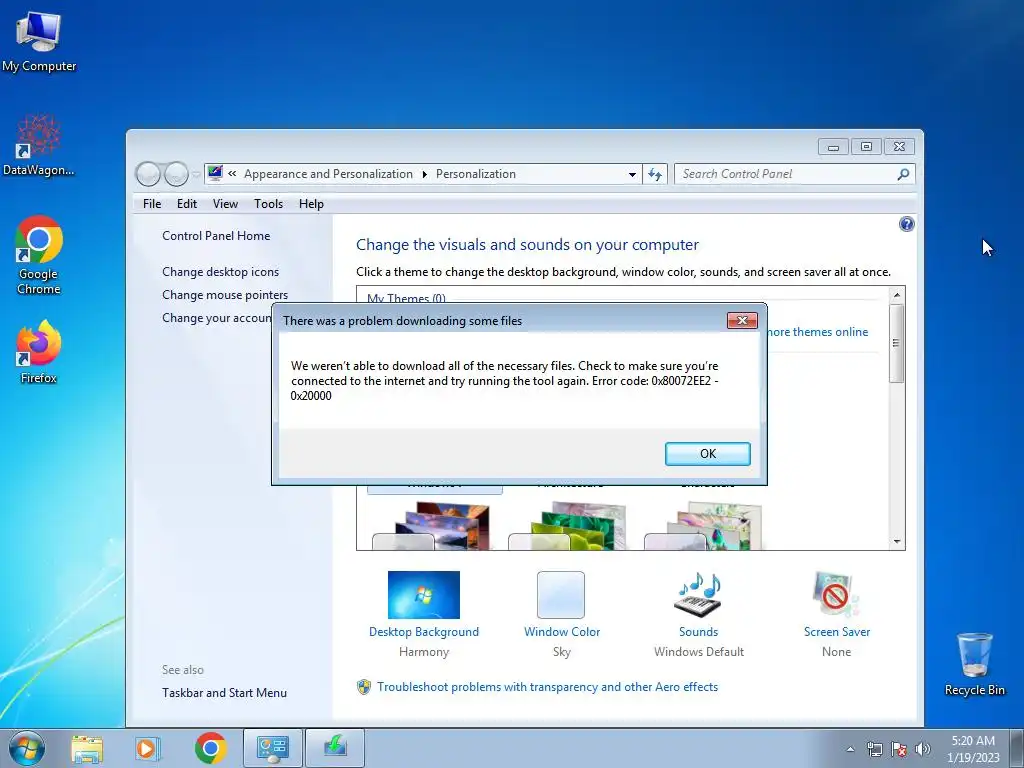The image size is (1024, 768).
Task: Open the File menu
Action: tap(152, 204)
